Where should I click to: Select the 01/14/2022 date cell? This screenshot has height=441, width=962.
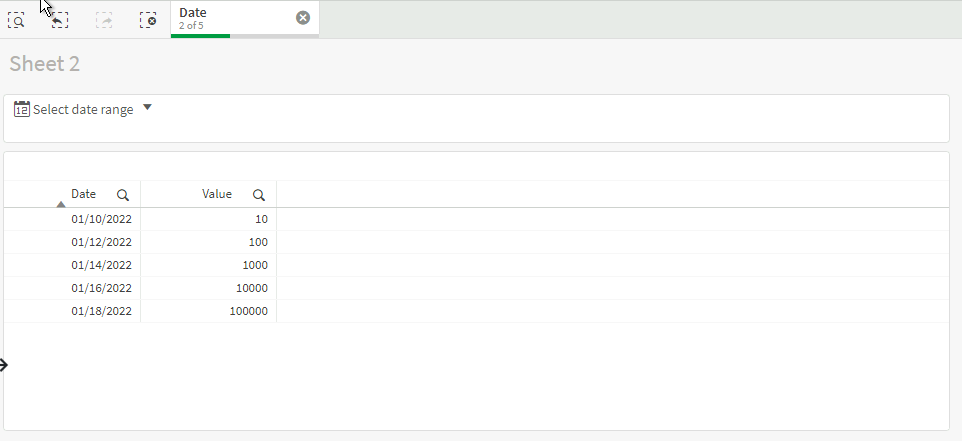pos(101,265)
